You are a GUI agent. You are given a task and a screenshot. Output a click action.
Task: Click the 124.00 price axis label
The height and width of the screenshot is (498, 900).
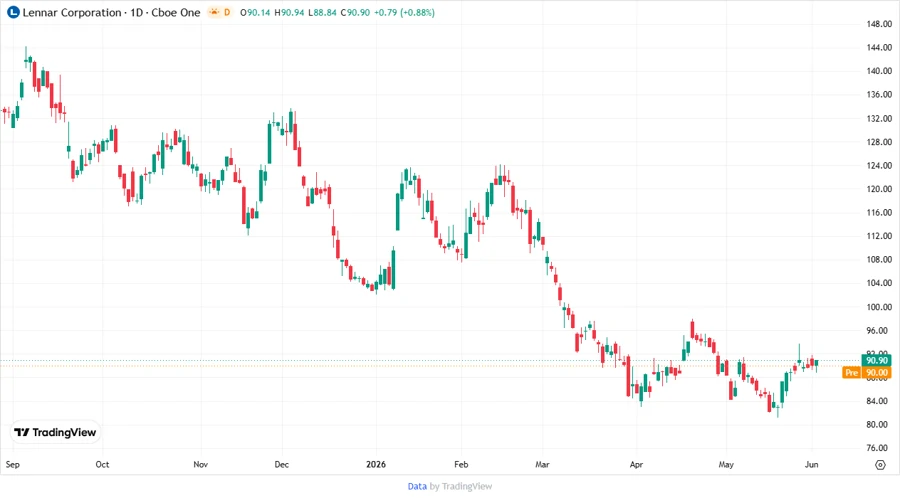pyautogui.click(x=879, y=165)
